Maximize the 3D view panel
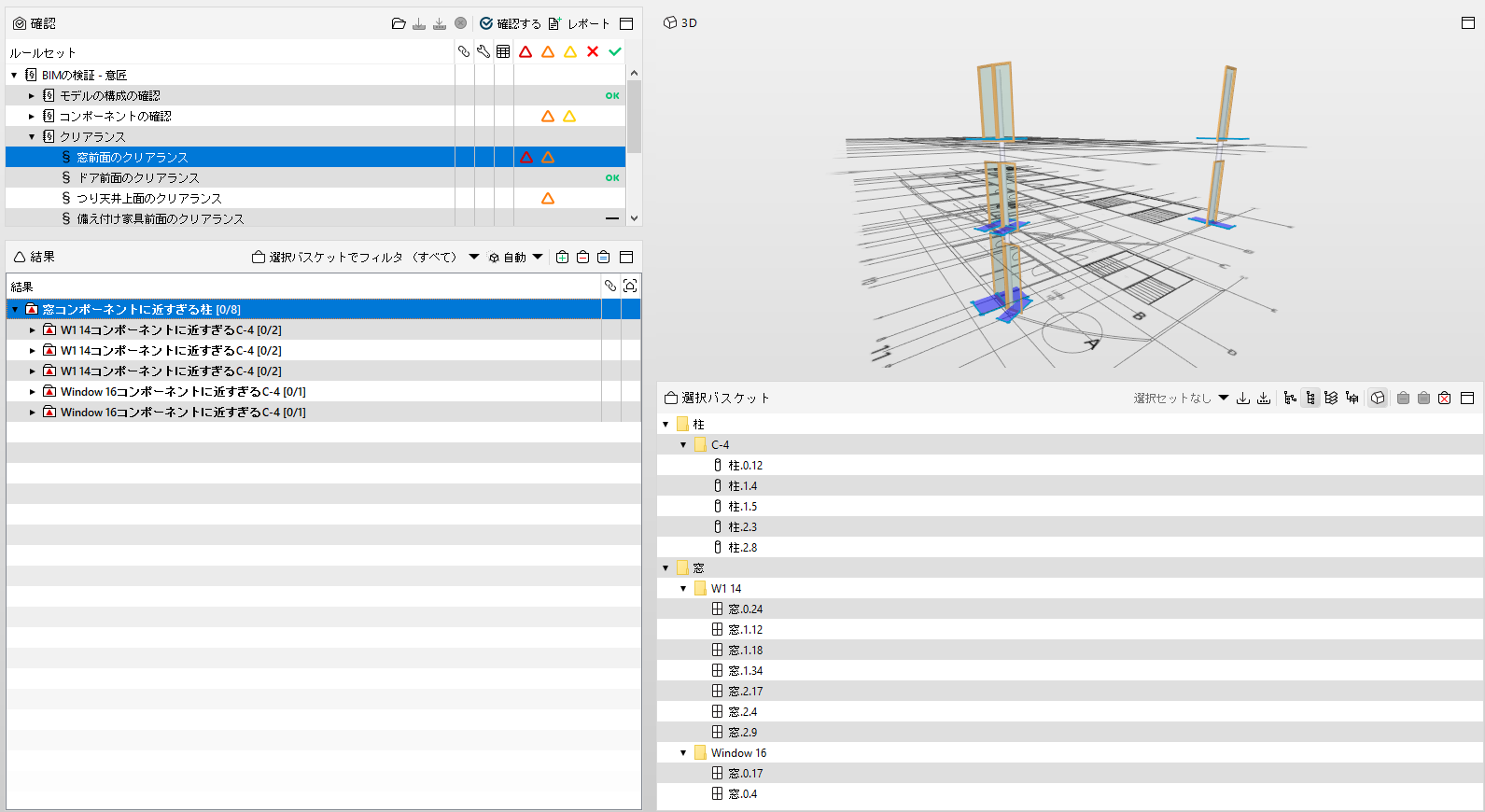 (1468, 22)
